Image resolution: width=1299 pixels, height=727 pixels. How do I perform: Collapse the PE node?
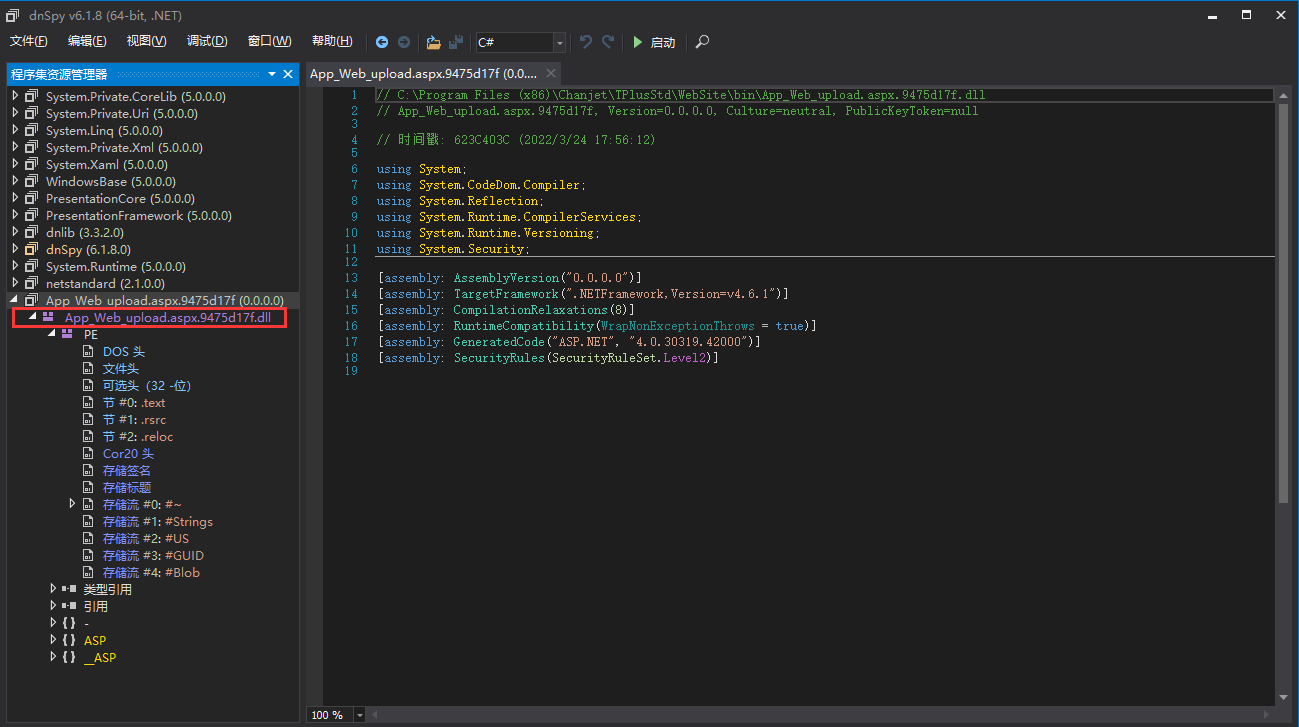pos(52,334)
